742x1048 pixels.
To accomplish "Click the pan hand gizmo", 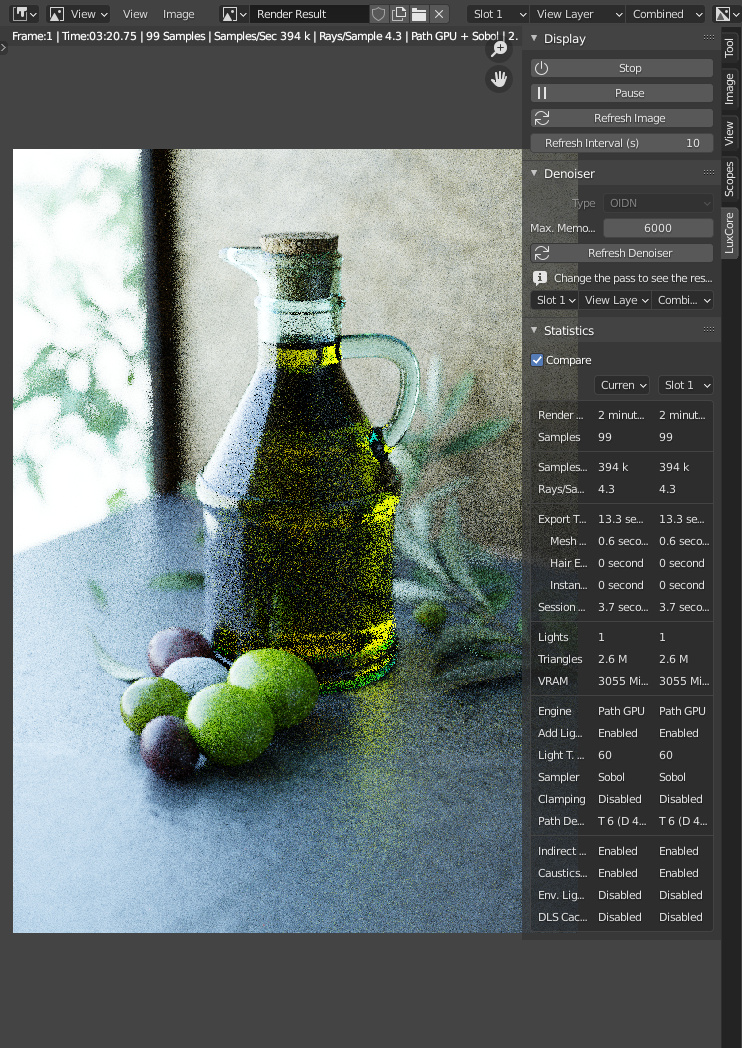I will coord(499,79).
